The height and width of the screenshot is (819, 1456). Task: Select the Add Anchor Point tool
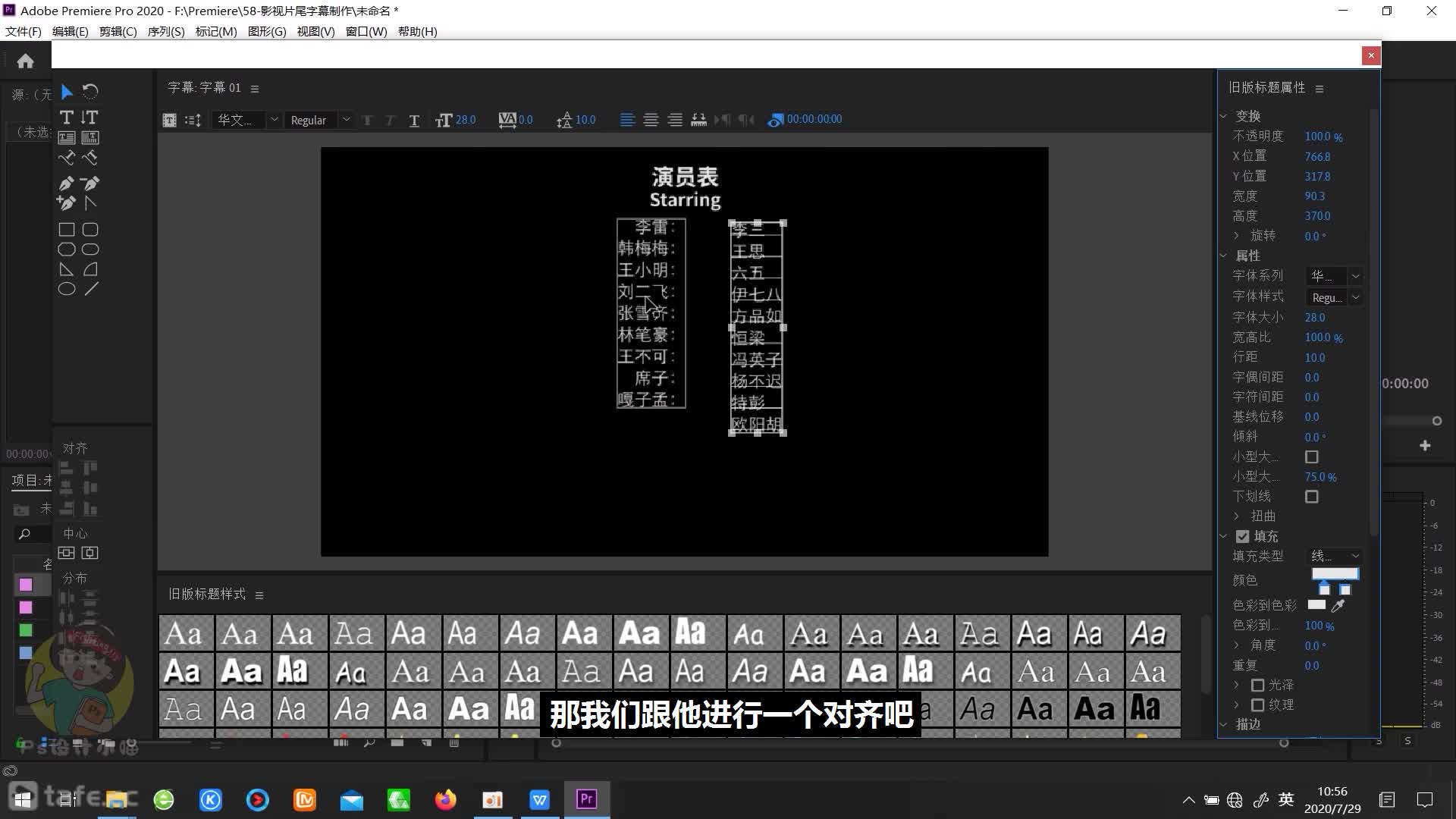click(67, 202)
